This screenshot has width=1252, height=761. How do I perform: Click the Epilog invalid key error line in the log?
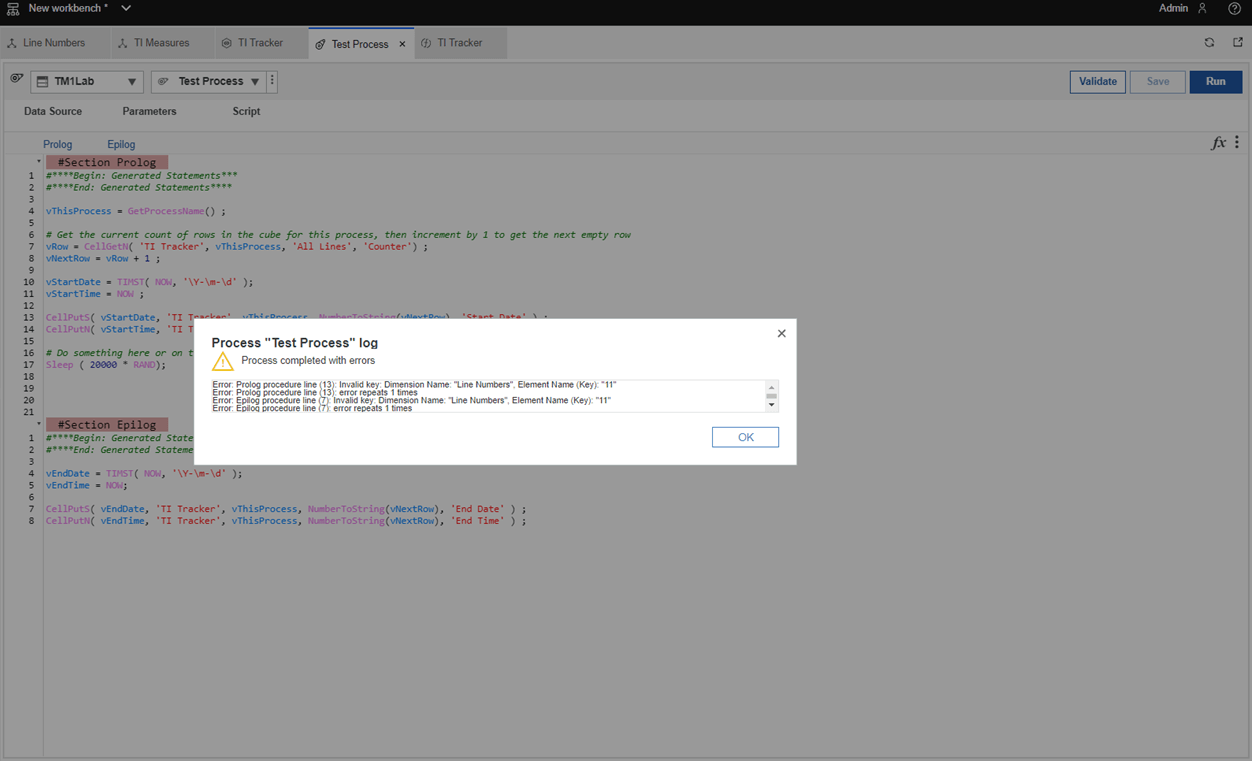click(411, 400)
